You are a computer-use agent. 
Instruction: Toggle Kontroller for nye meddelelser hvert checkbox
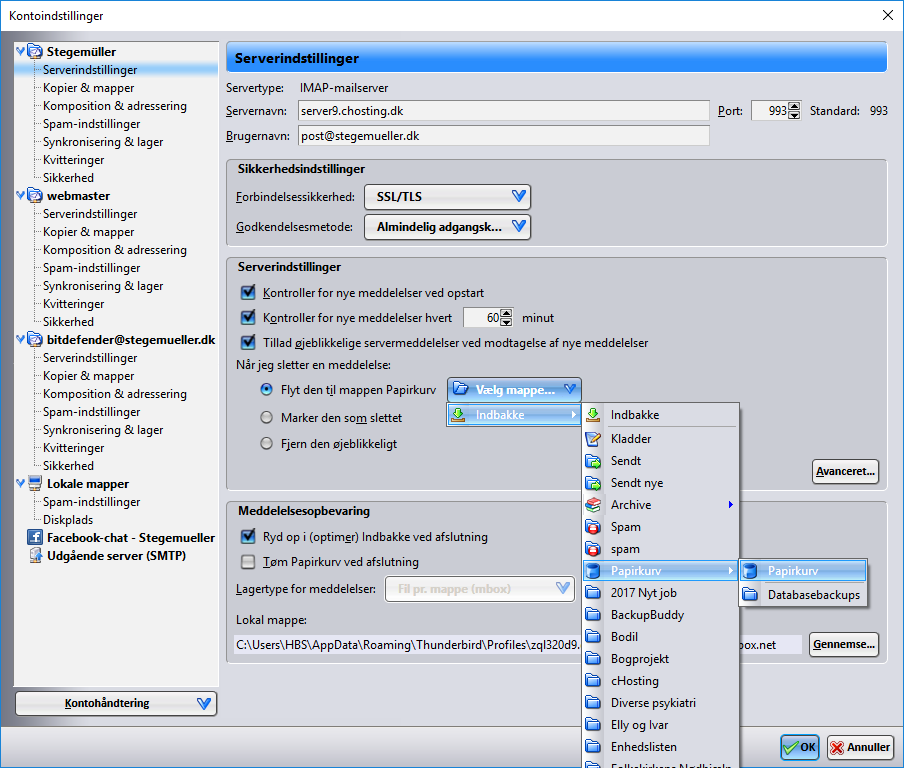pos(248,317)
